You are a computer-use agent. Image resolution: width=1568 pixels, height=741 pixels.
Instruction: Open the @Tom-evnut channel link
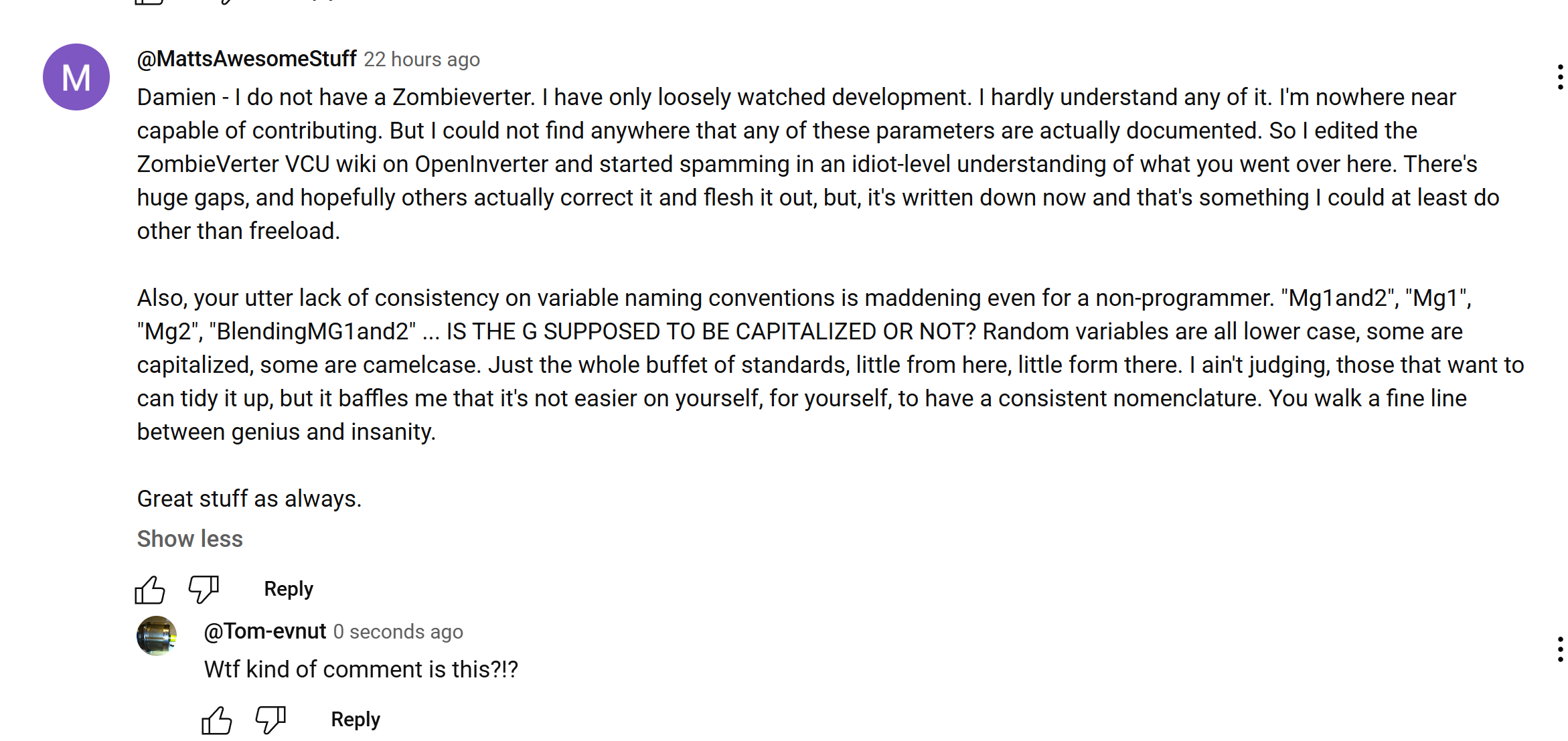[265, 631]
